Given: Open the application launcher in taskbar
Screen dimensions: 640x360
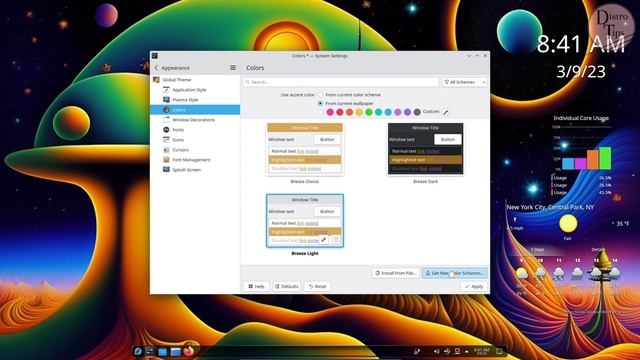Looking at the screenshot, I should (138, 351).
